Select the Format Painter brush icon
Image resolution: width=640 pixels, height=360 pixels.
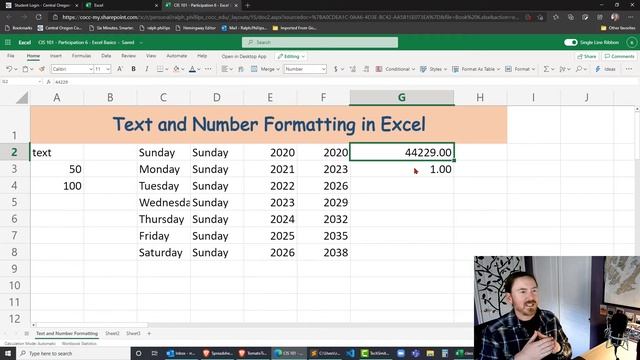pyautogui.click(x=42, y=69)
